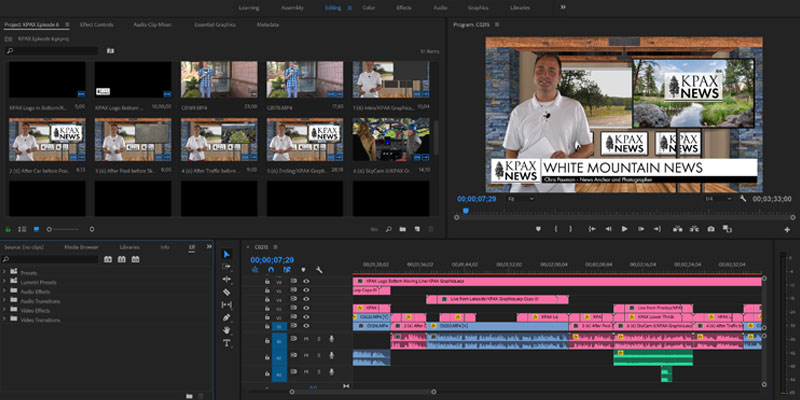800x400 pixels.
Task: Toggle Linked Selection in timeline
Action: click(287, 270)
